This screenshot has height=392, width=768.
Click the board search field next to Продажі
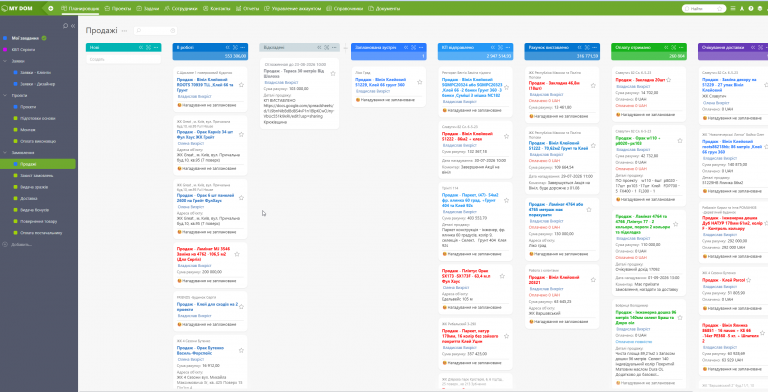(155, 31)
